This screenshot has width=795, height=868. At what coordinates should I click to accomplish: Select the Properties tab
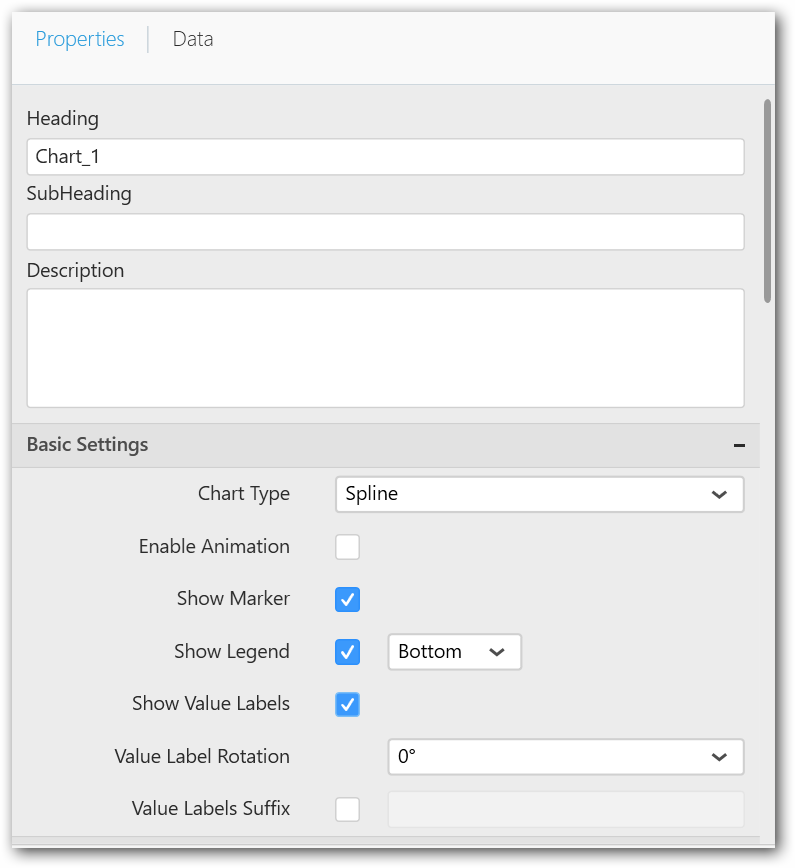point(80,39)
